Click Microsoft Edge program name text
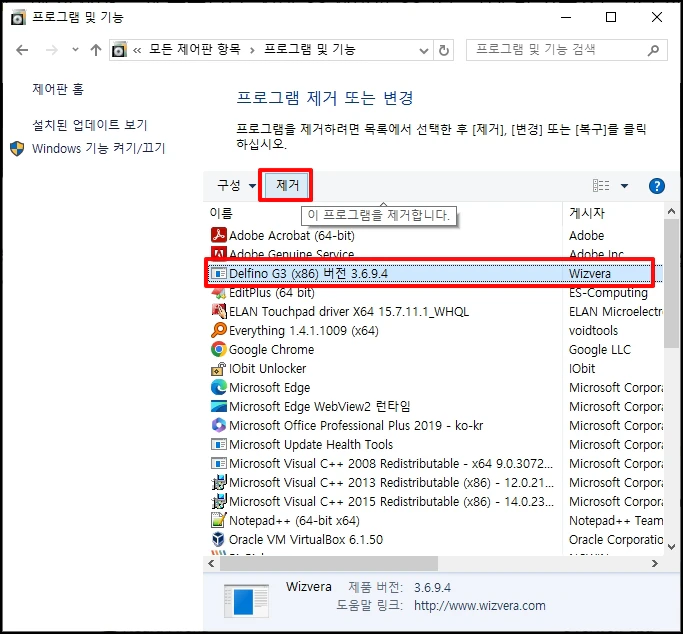683x634 pixels. (270, 388)
